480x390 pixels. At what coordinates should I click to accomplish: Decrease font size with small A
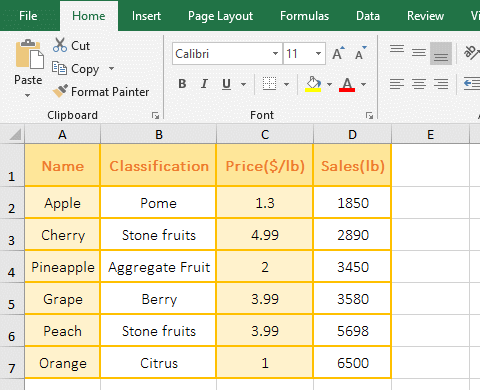(360, 54)
